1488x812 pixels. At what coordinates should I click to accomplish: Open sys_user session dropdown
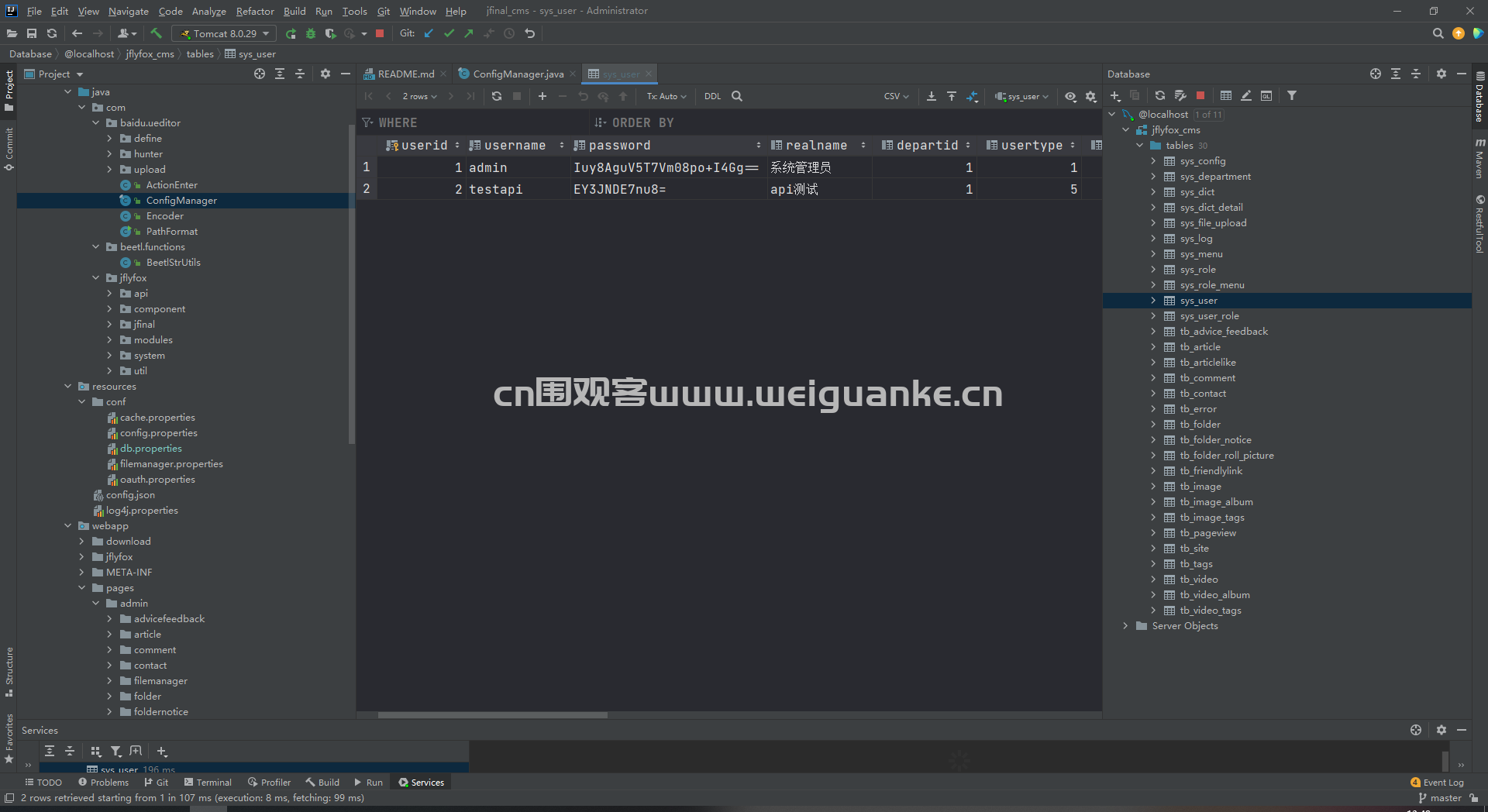click(x=1021, y=96)
